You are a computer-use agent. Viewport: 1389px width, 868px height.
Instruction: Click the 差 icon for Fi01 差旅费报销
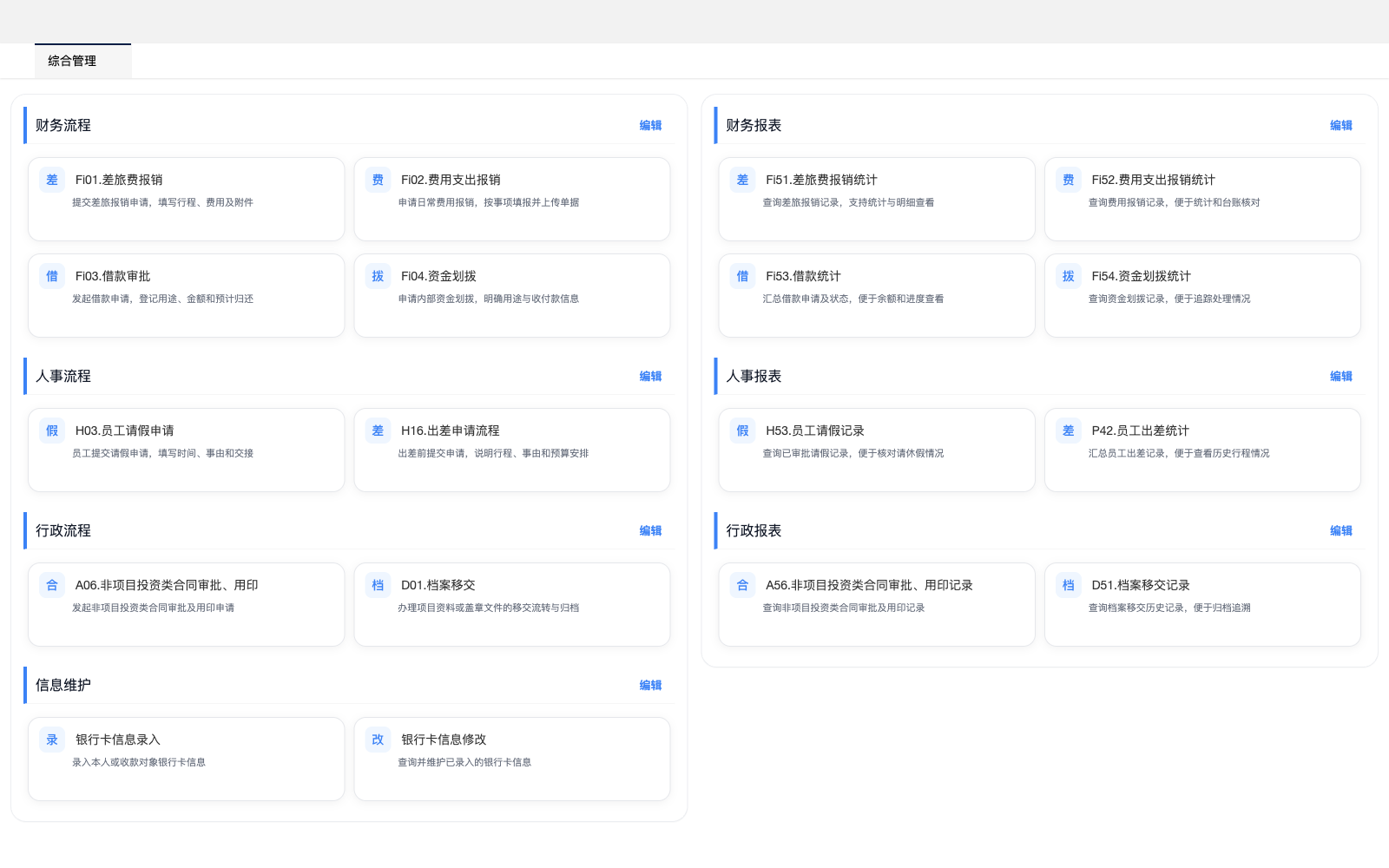click(x=52, y=180)
